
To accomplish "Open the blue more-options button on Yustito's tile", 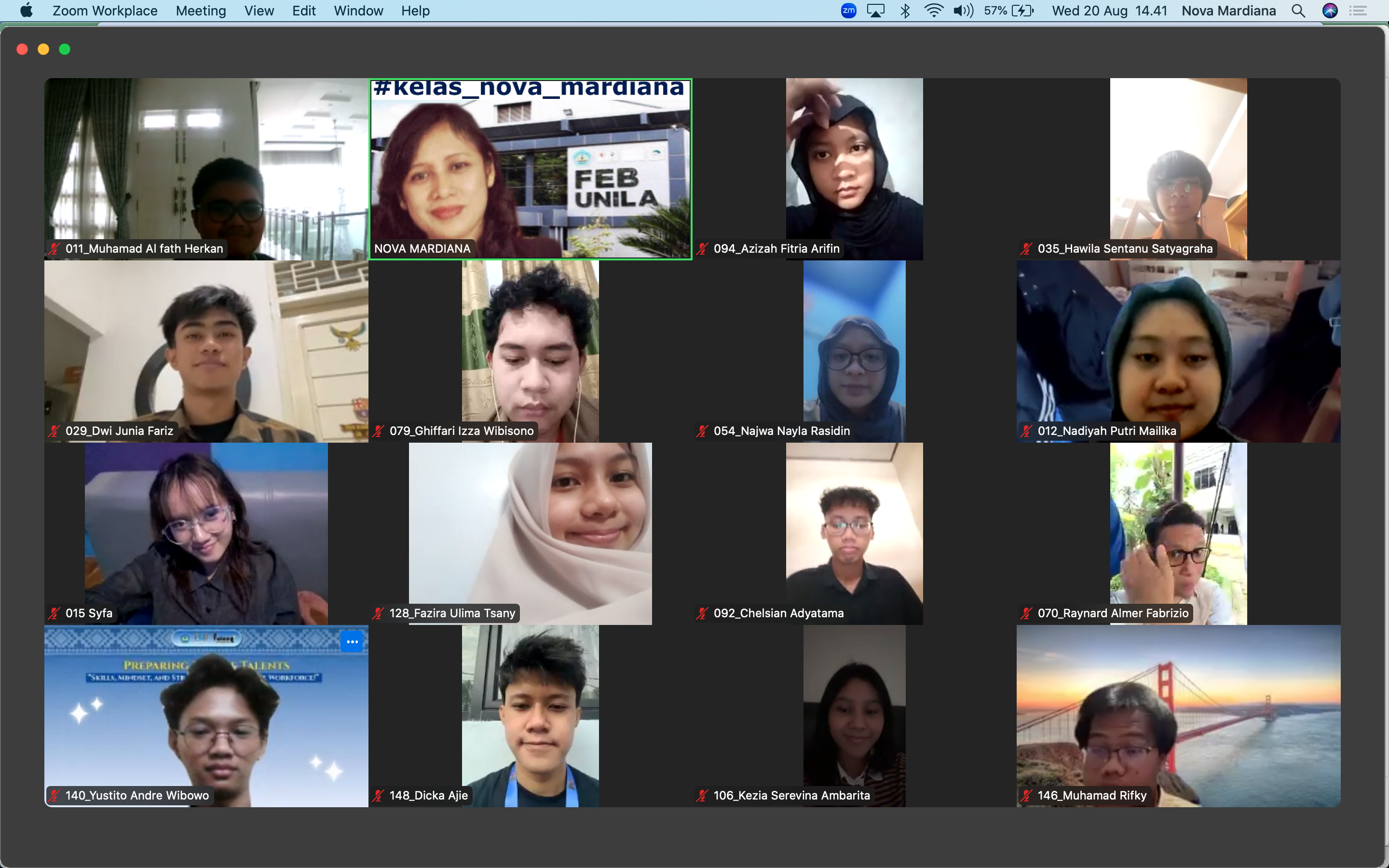I will click(352, 642).
